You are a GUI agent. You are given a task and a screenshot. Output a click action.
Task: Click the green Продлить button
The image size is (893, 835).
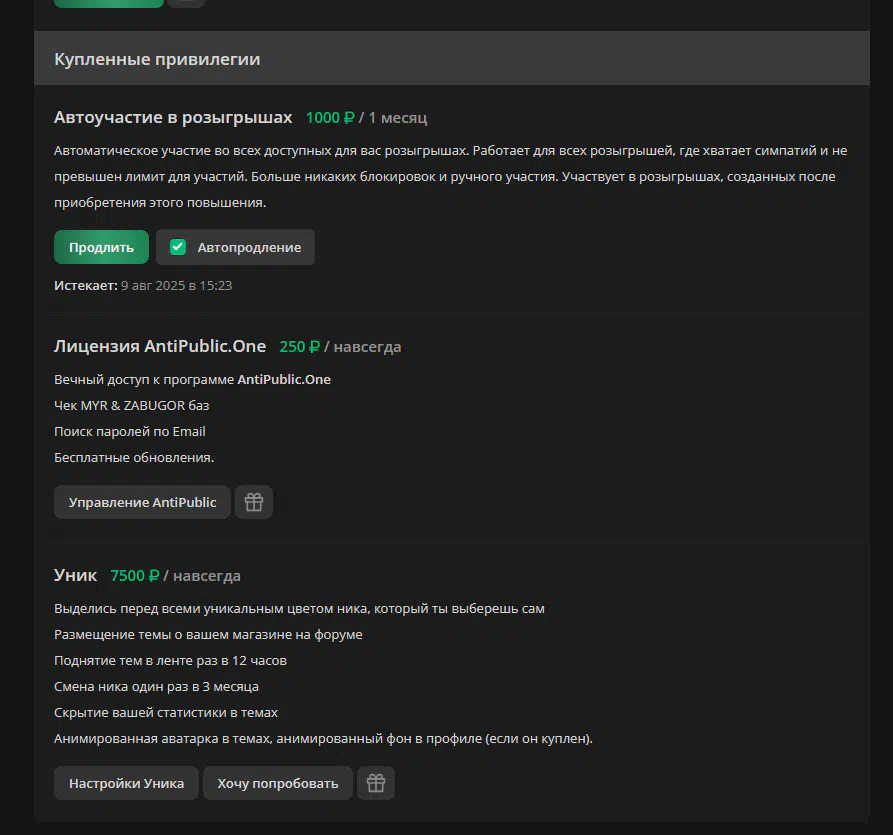pyautogui.click(x=101, y=247)
